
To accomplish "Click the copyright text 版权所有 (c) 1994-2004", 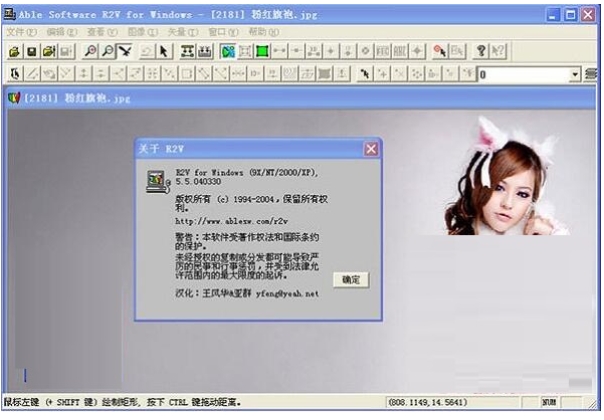I will 225,199.
